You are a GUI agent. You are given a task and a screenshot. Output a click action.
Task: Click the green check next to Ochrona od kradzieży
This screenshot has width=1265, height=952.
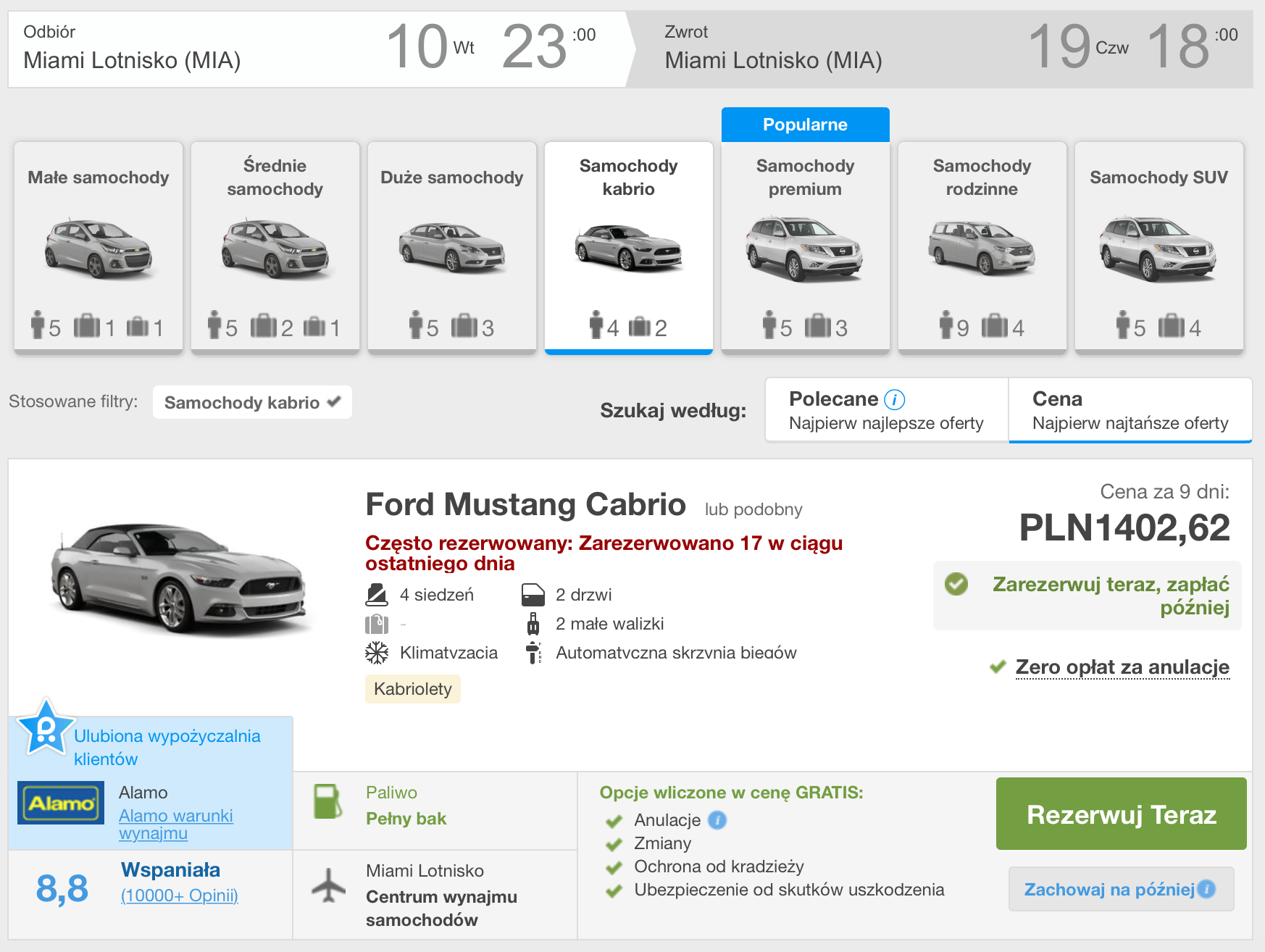614,867
